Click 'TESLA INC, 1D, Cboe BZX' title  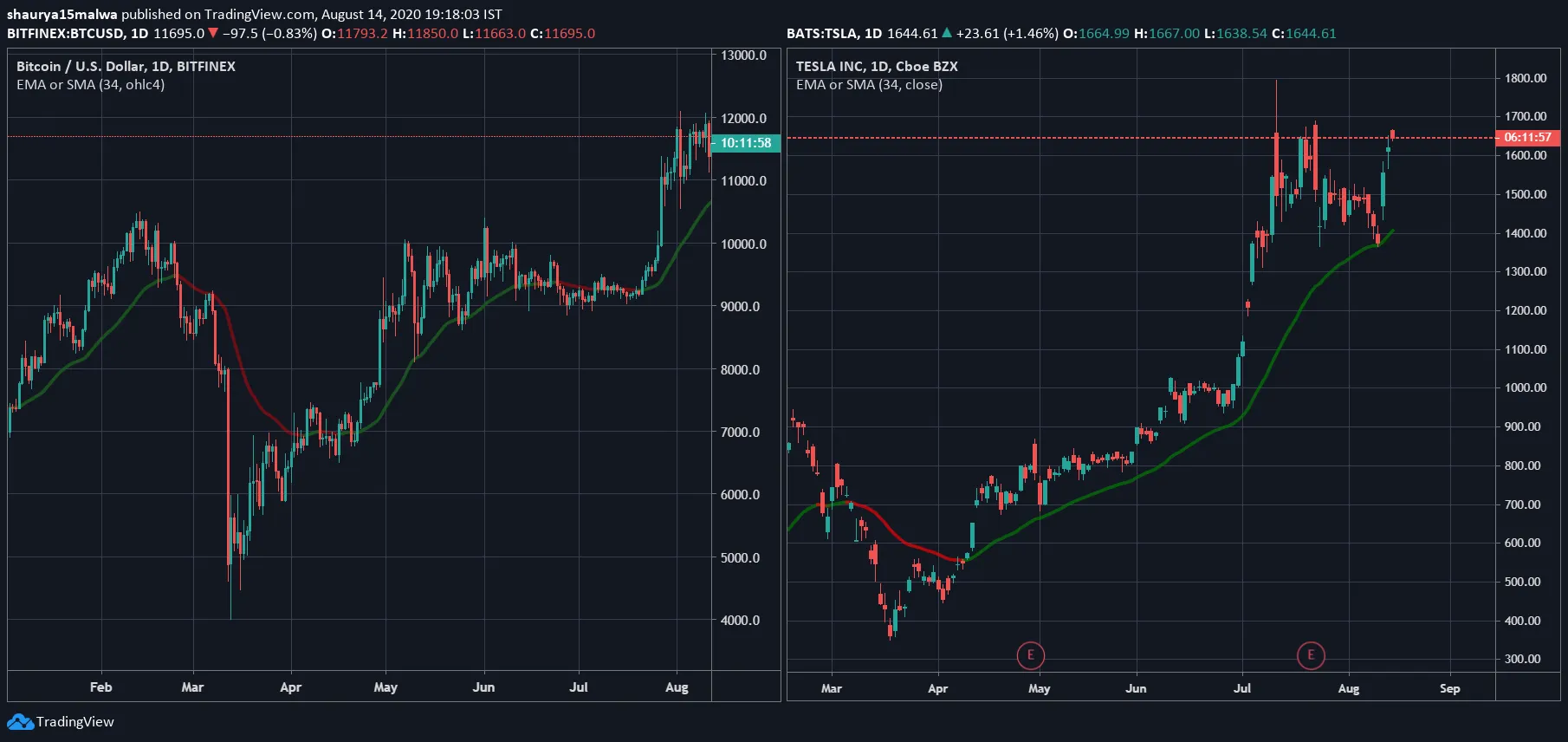tap(877, 66)
